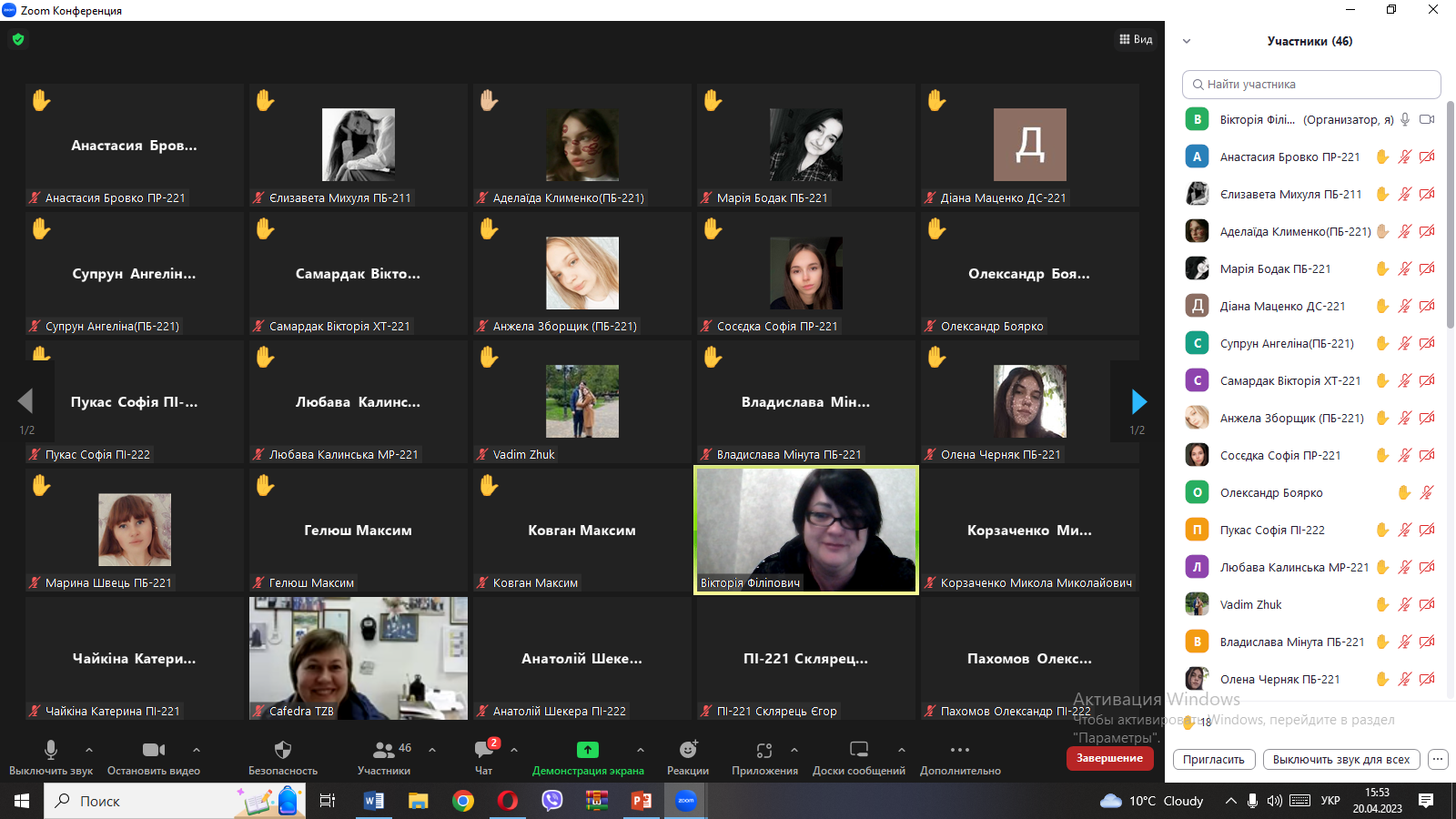Toggle camera with Остановить видео
The height and width of the screenshot is (819, 1456).
(x=154, y=750)
